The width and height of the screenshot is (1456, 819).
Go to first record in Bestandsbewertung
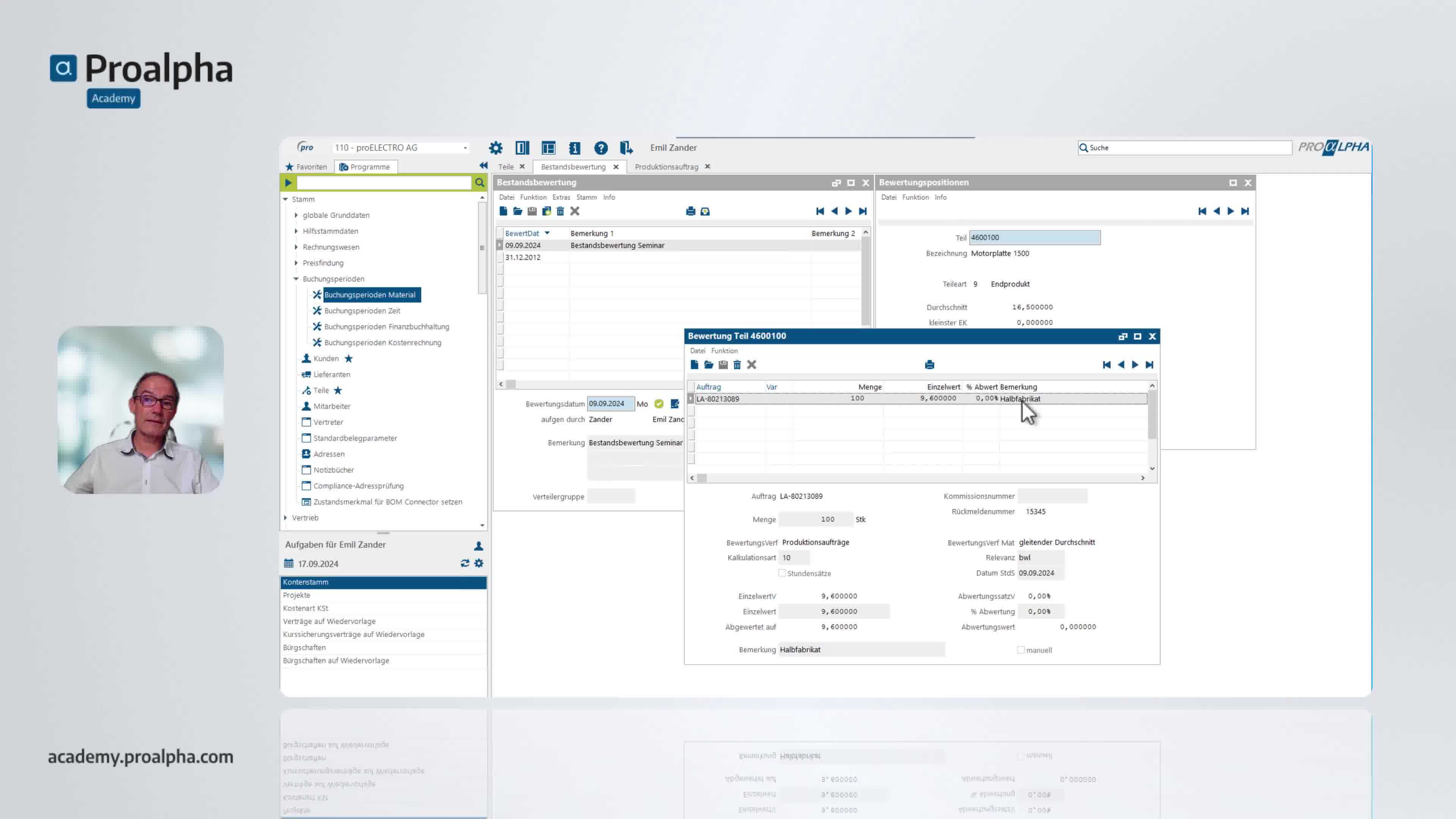tap(819, 212)
